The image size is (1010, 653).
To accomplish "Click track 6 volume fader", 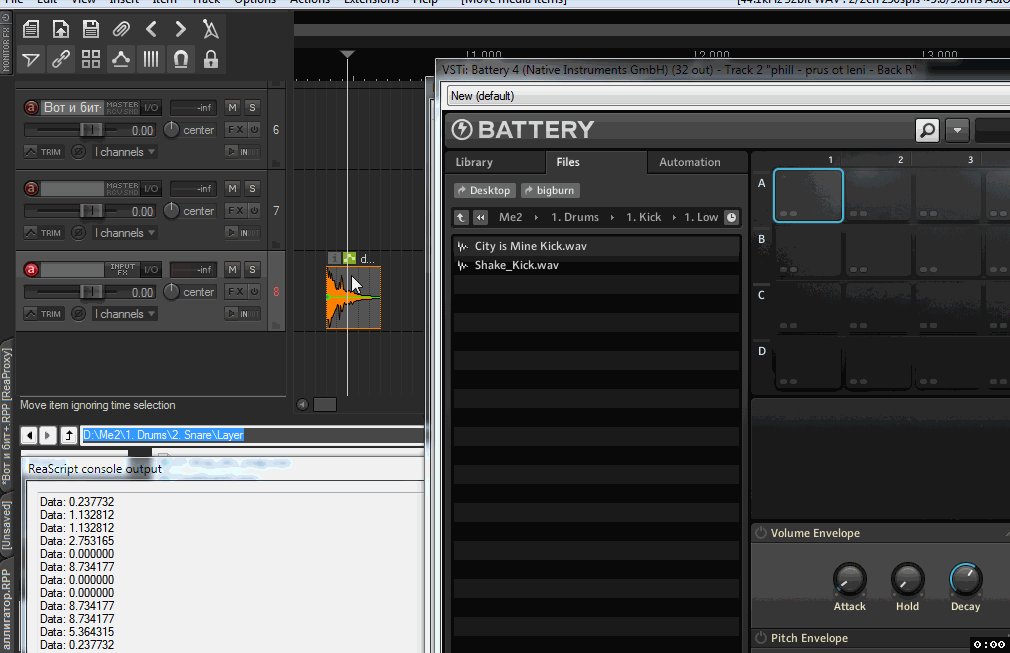I will 90,130.
